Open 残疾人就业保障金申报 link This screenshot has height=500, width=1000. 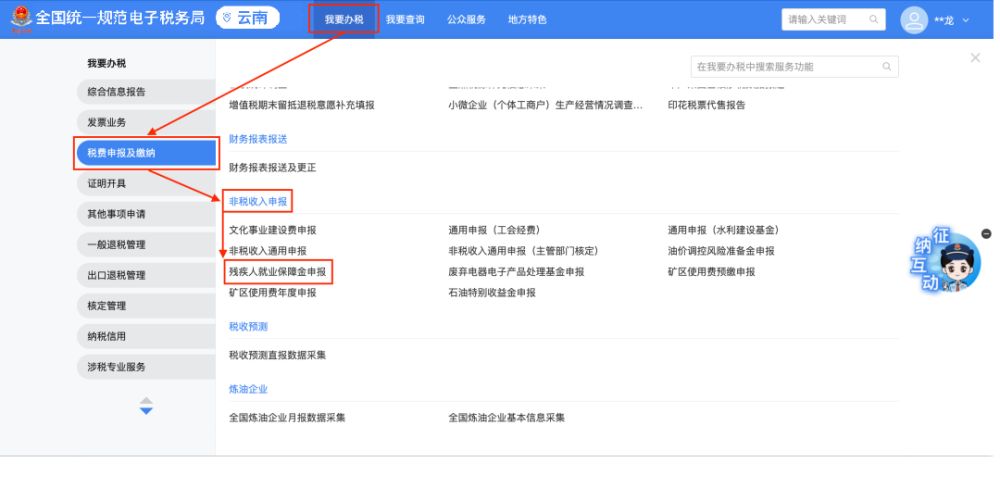click(x=277, y=271)
